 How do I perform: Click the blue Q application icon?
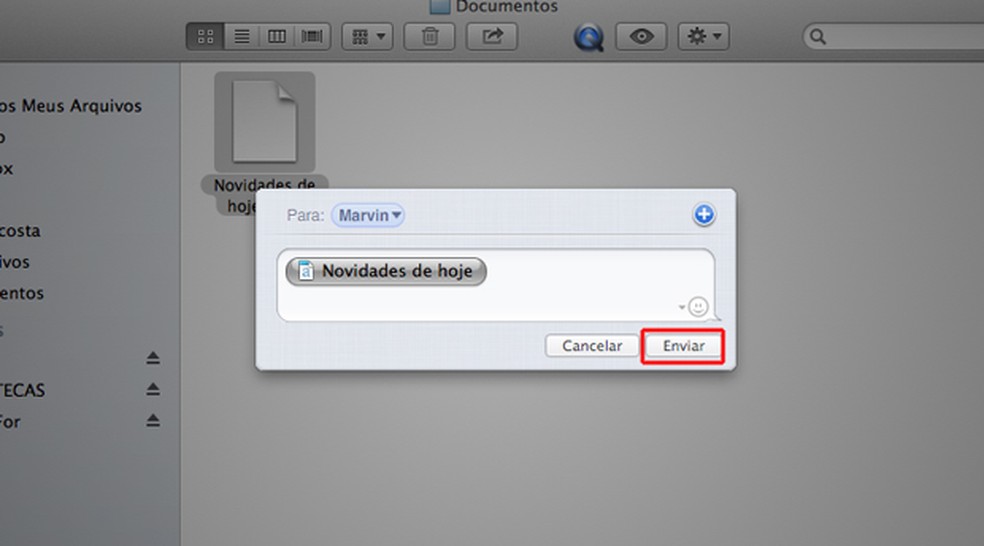[x=588, y=38]
